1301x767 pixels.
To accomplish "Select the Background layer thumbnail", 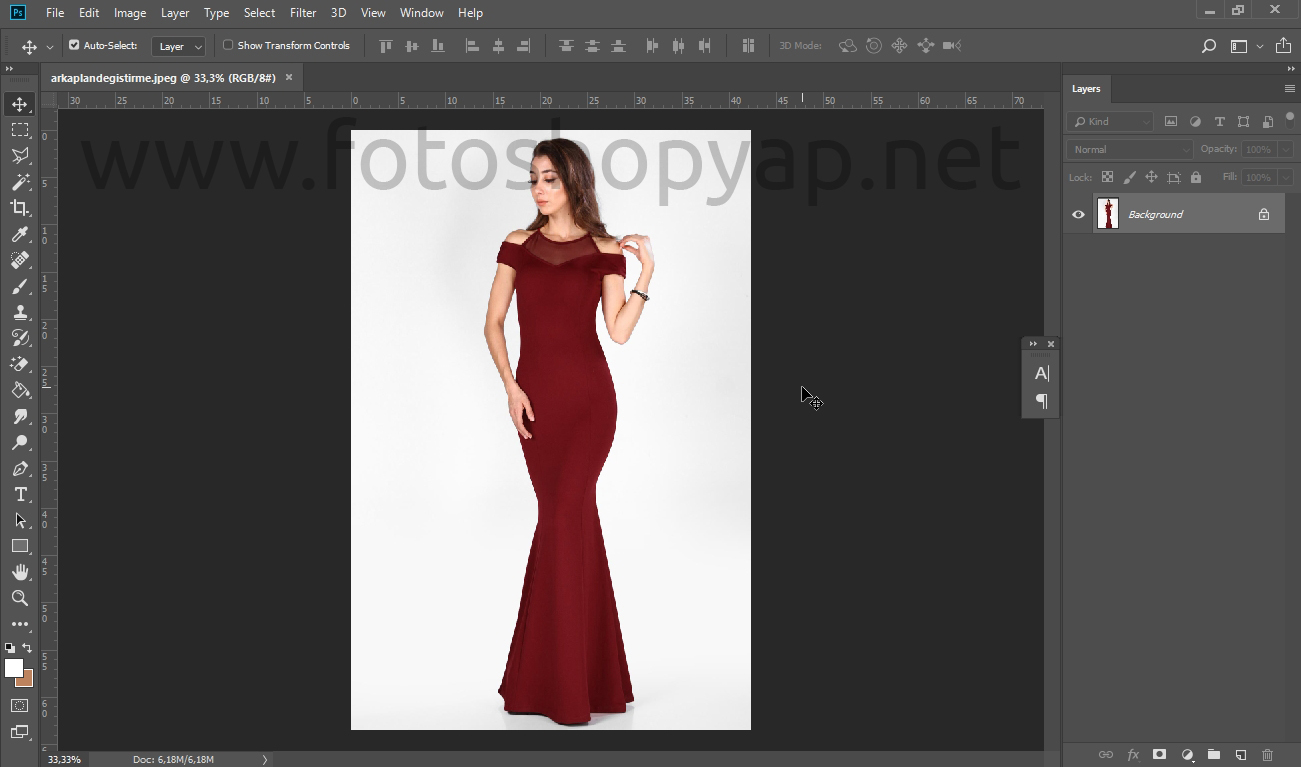I will coord(1107,214).
